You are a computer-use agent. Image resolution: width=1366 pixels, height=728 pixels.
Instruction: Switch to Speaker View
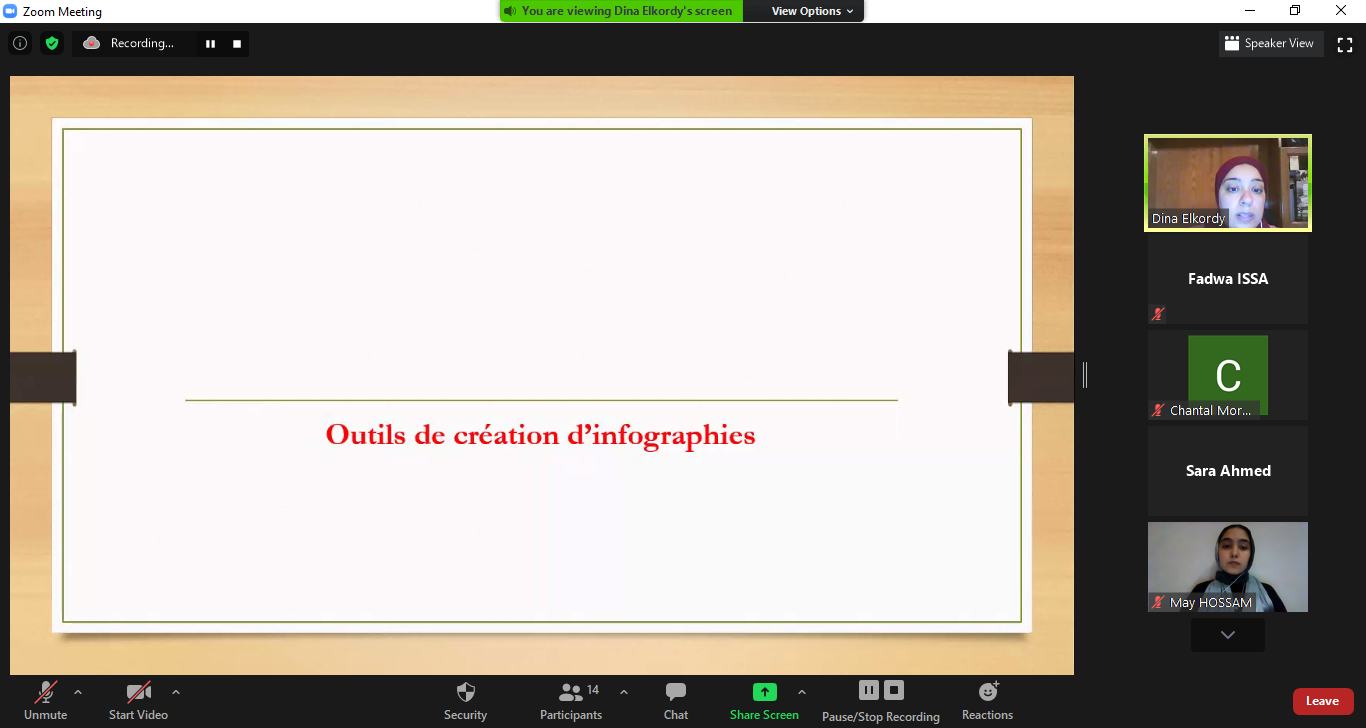pos(1271,44)
